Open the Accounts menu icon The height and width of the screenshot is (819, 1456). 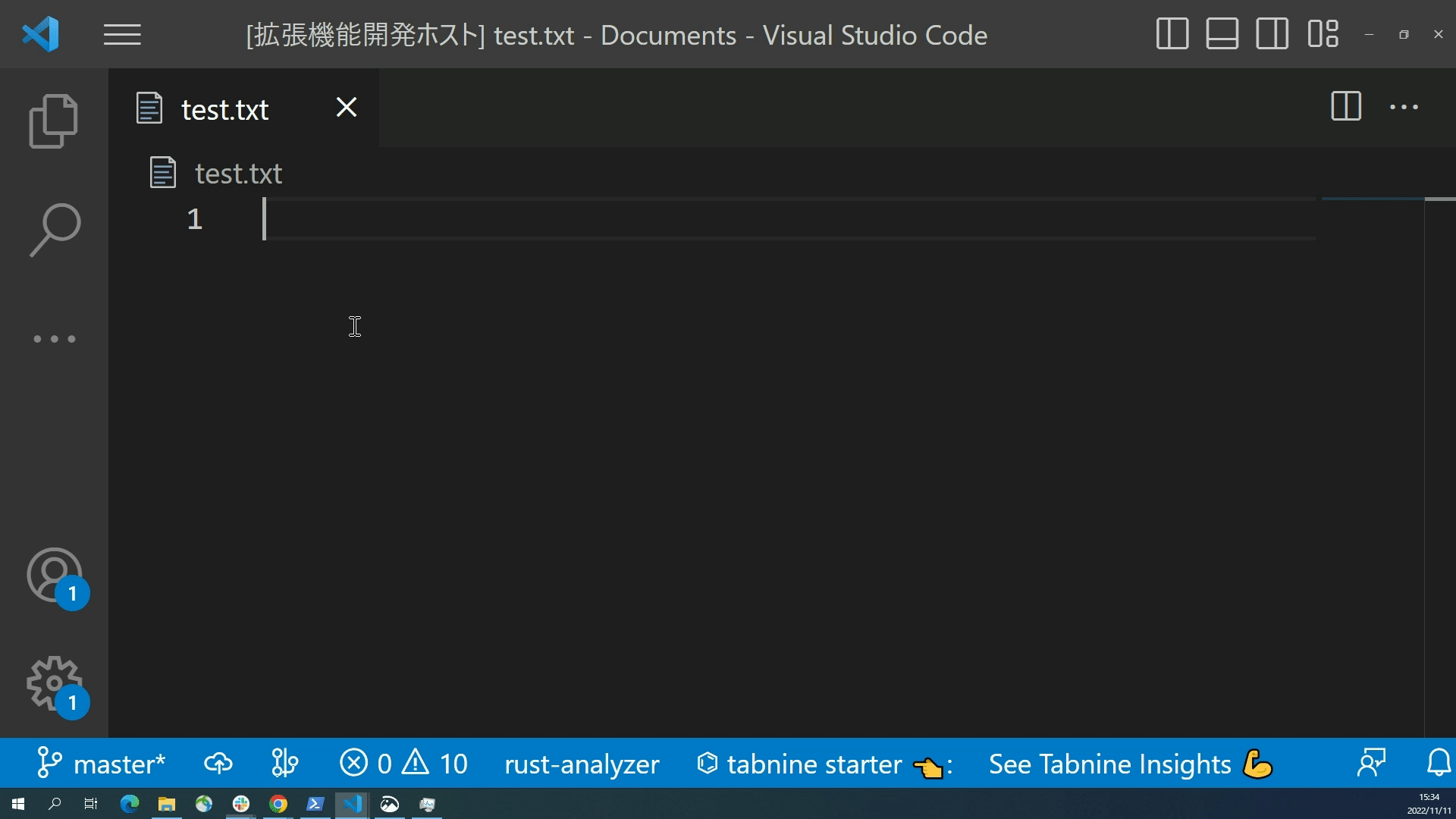[55, 576]
